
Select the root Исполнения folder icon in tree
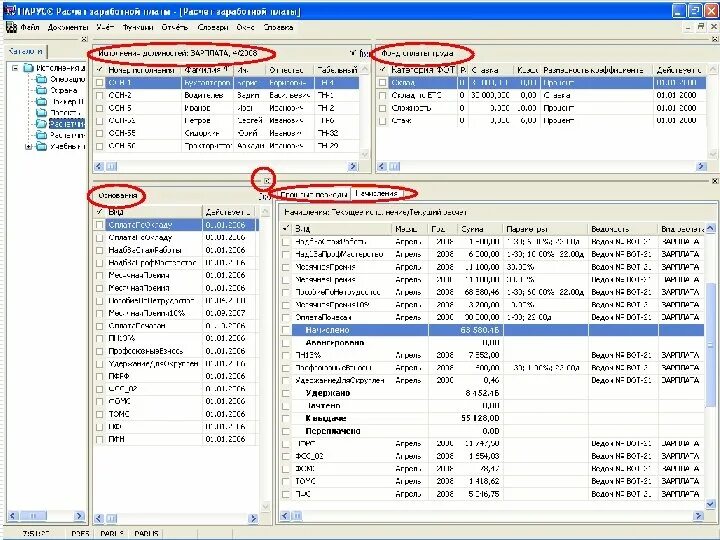tap(28, 68)
